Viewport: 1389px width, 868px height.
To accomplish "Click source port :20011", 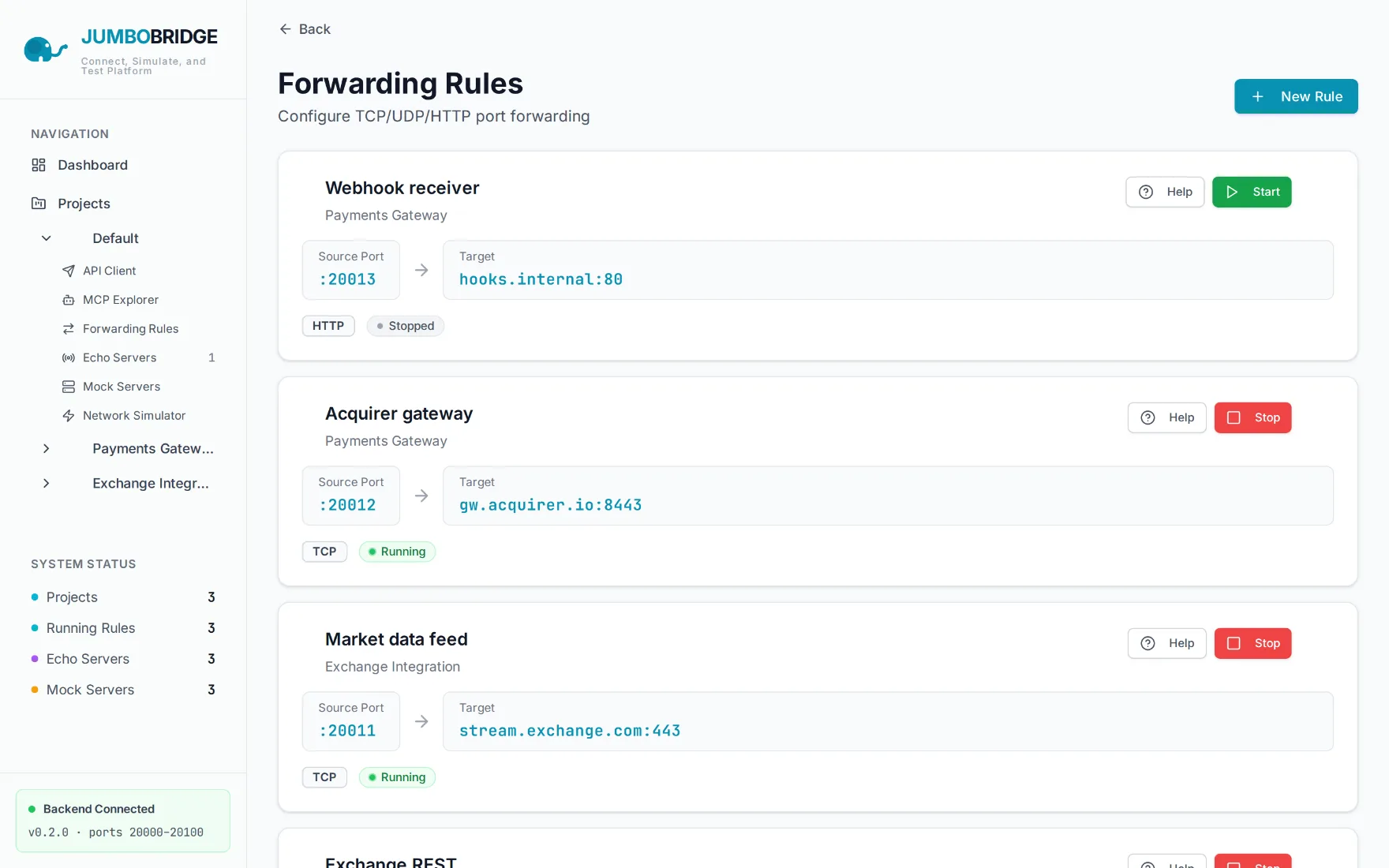I will 351,721.
